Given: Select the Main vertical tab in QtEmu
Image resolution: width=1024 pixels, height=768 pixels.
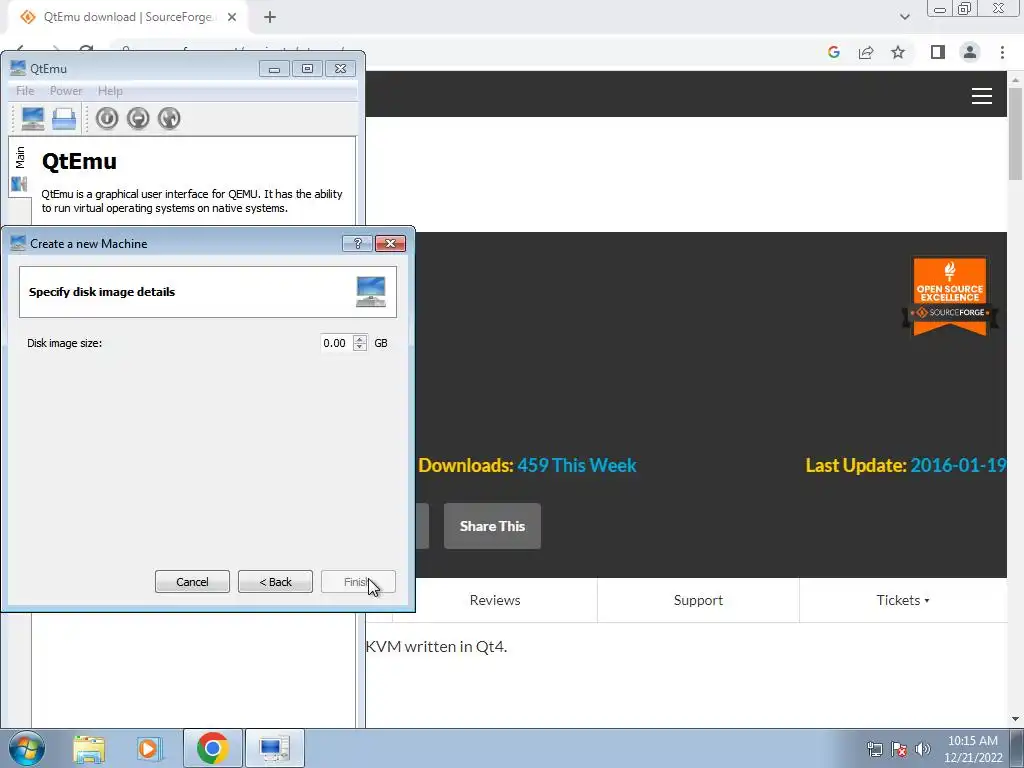Looking at the screenshot, I should pos(20,168).
